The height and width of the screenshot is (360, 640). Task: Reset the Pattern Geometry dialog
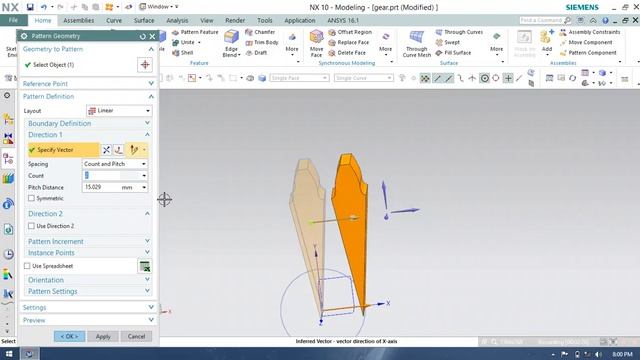point(142,36)
